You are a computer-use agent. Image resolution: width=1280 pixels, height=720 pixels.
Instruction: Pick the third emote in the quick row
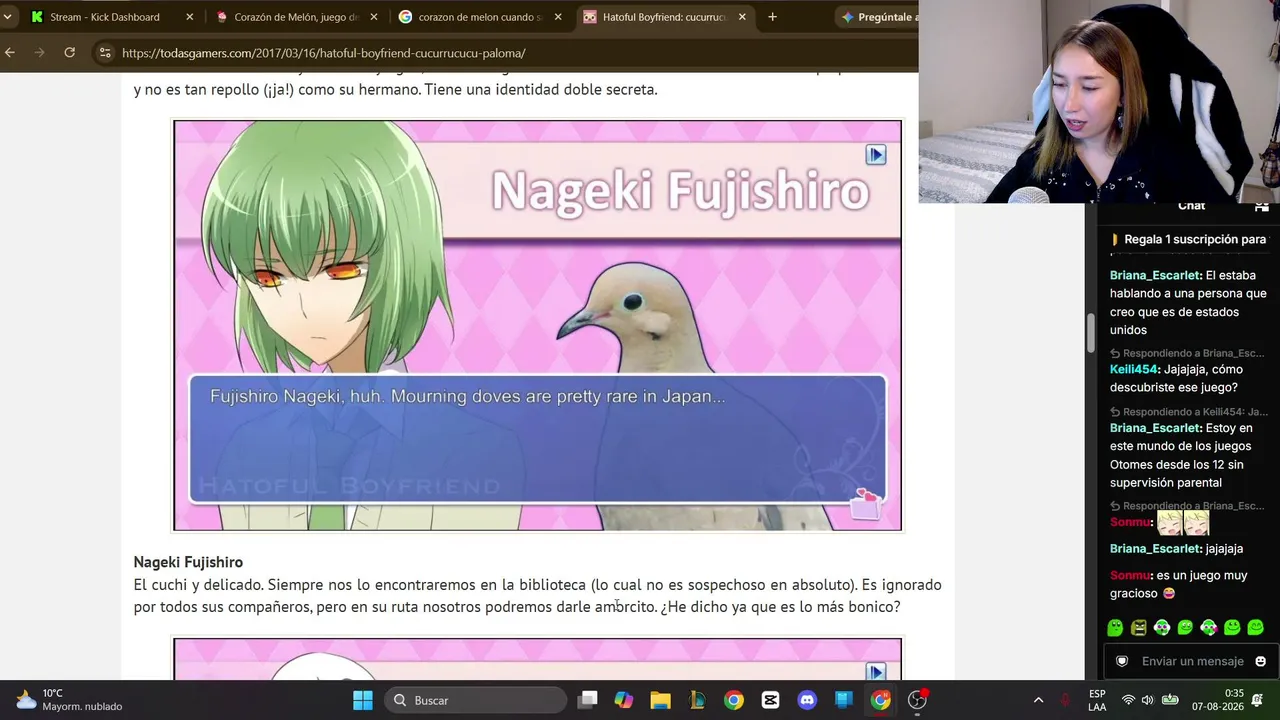pyautogui.click(x=1162, y=628)
